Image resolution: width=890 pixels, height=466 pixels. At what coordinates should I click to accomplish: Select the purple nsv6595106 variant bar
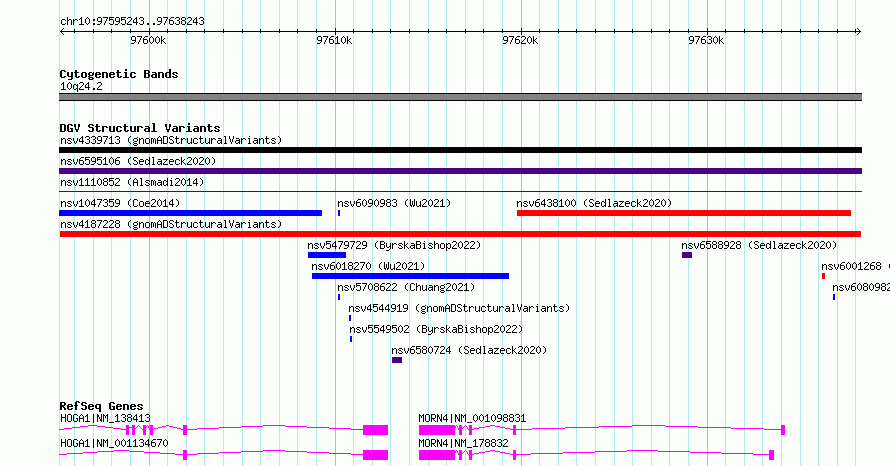click(460, 171)
